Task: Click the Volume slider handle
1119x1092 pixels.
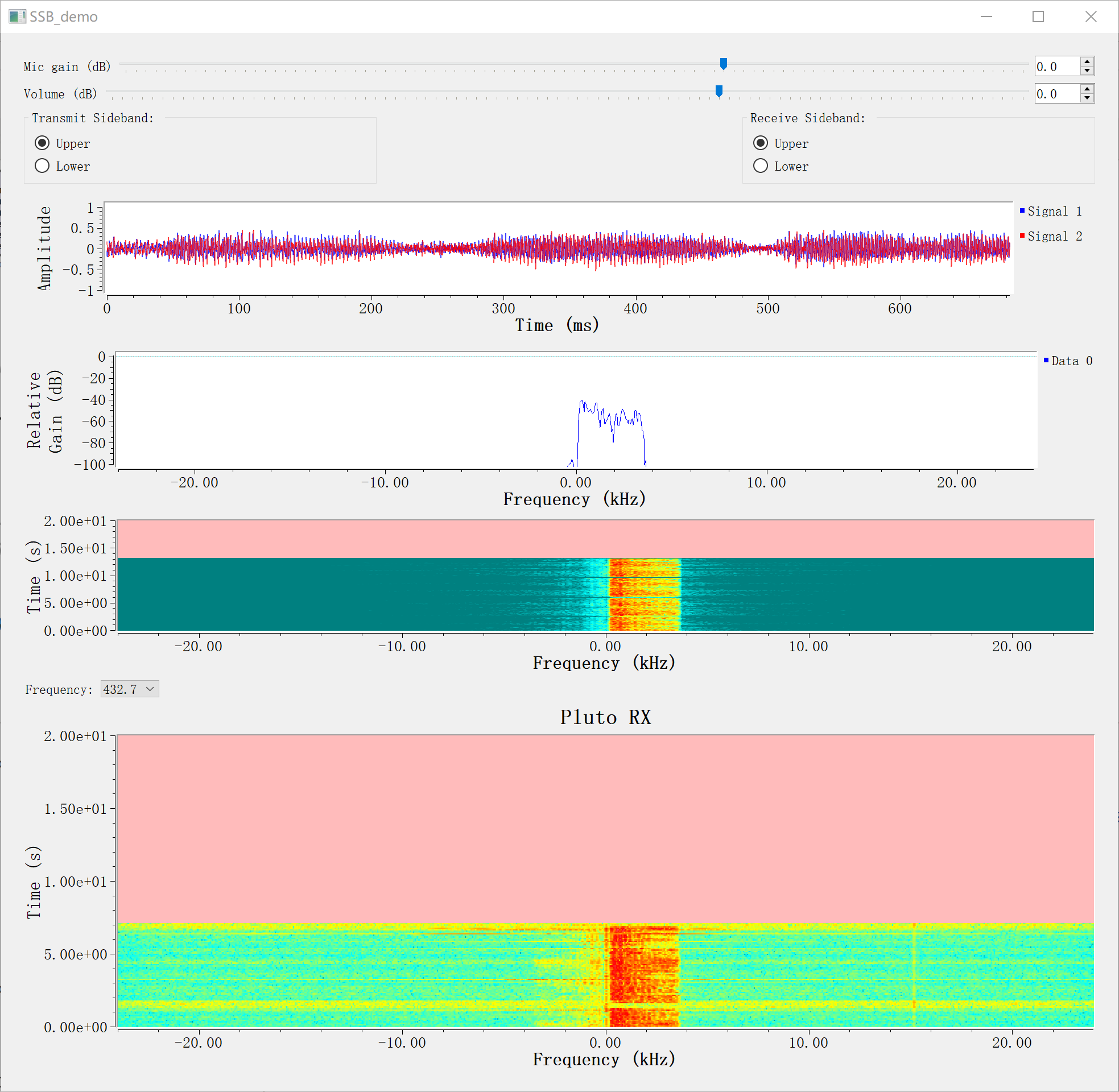Action: coord(719,91)
